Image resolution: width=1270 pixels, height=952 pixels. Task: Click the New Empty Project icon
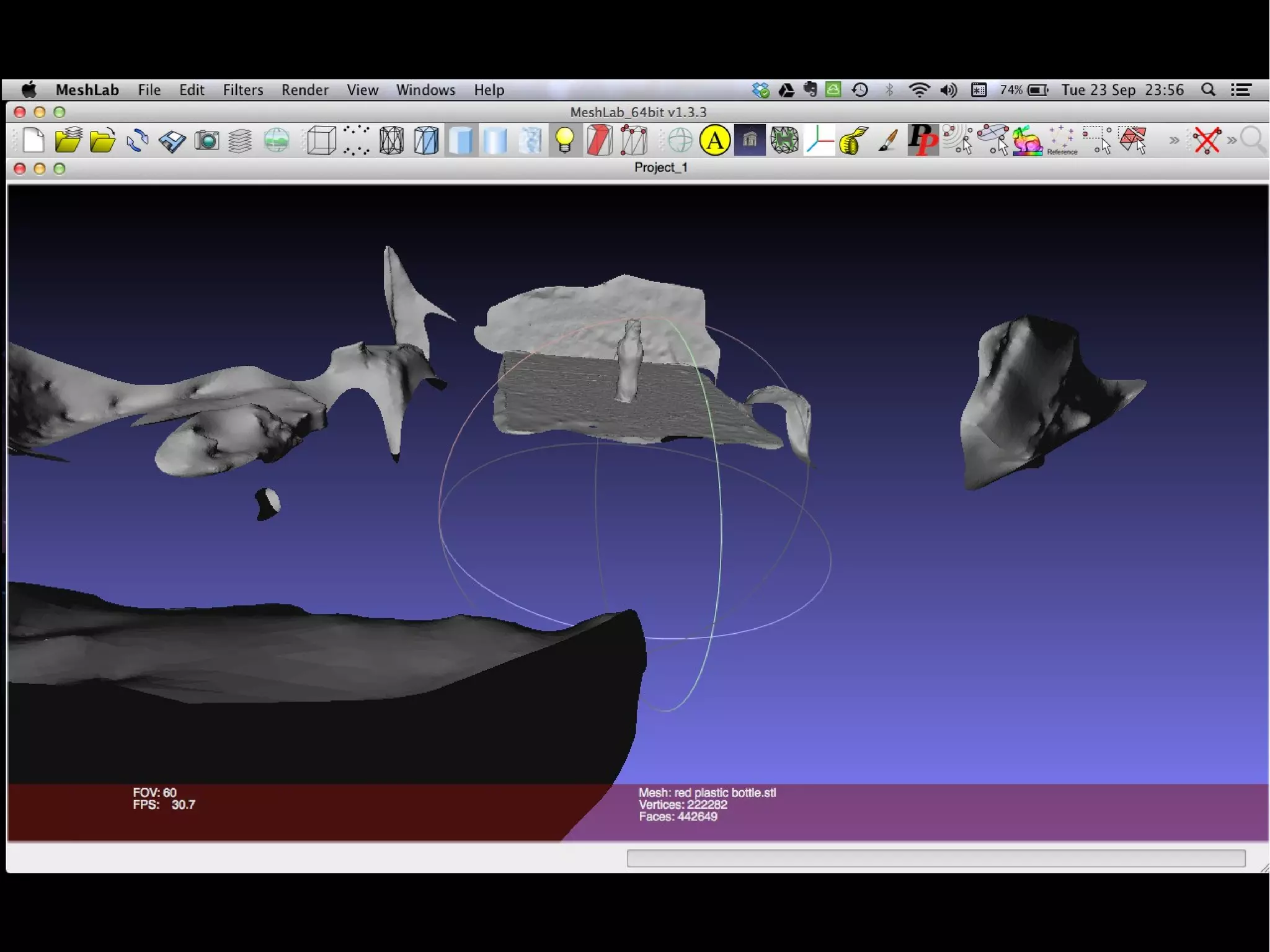(33, 140)
